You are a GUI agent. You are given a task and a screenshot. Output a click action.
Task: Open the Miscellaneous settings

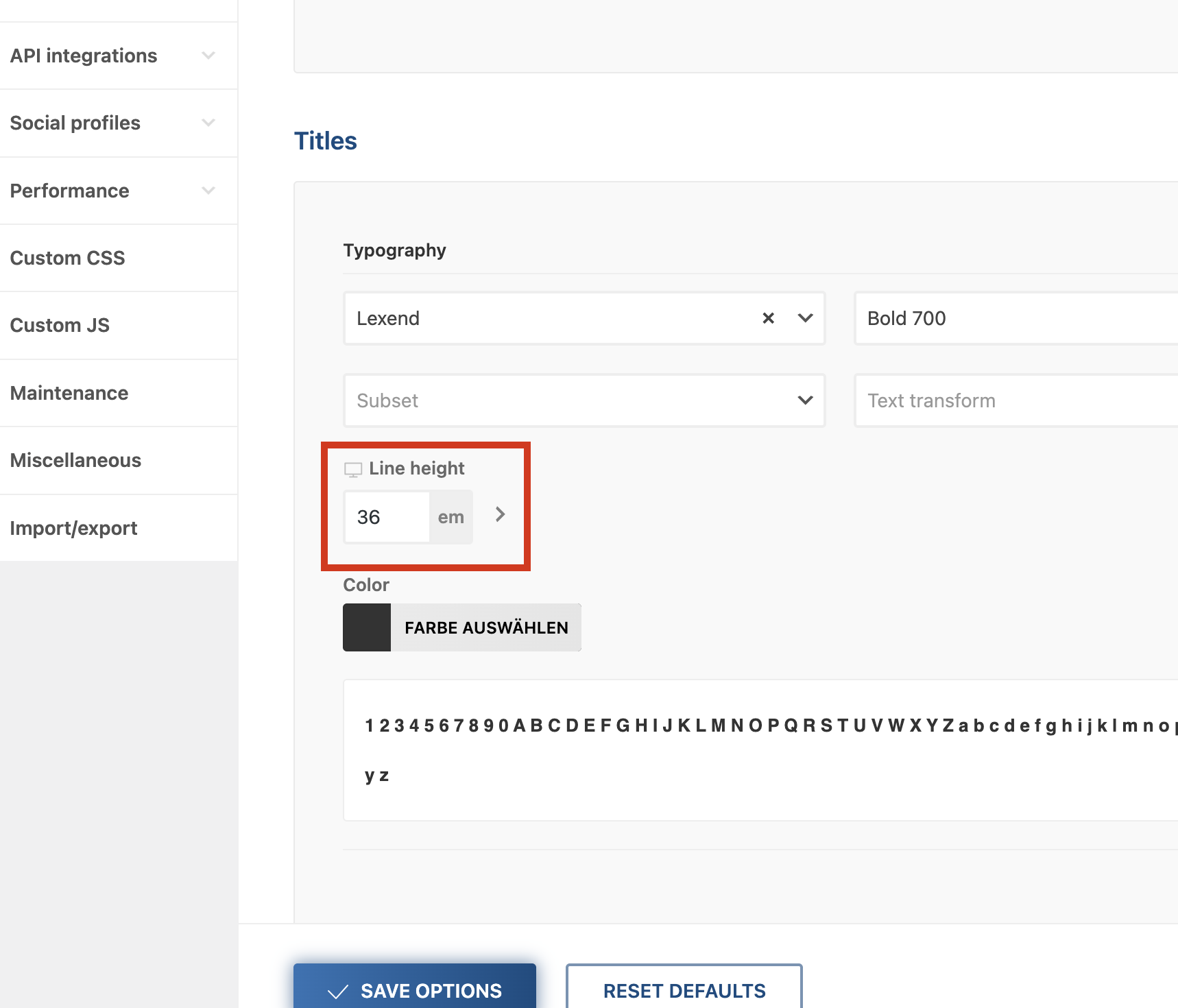[x=75, y=460]
